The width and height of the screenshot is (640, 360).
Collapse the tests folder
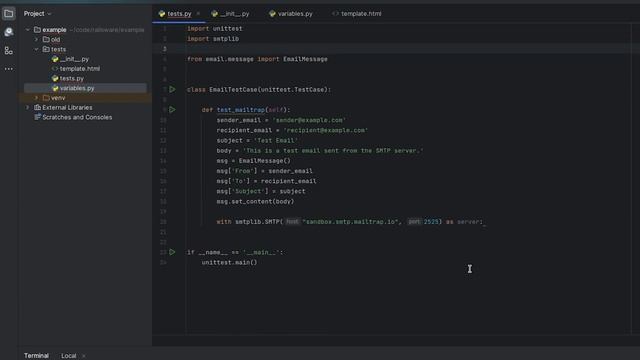pyautogui.click(x=36, y=49)
